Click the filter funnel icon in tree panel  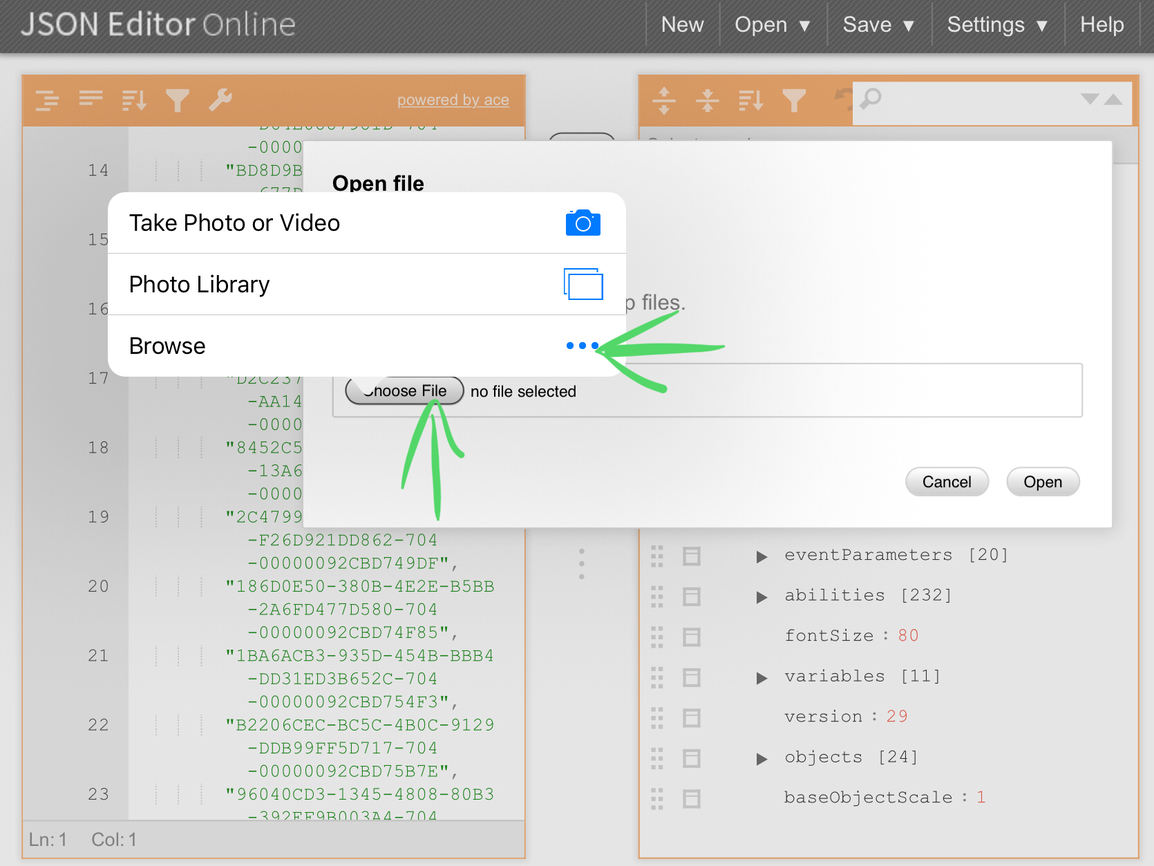click(x=794, y=100)
